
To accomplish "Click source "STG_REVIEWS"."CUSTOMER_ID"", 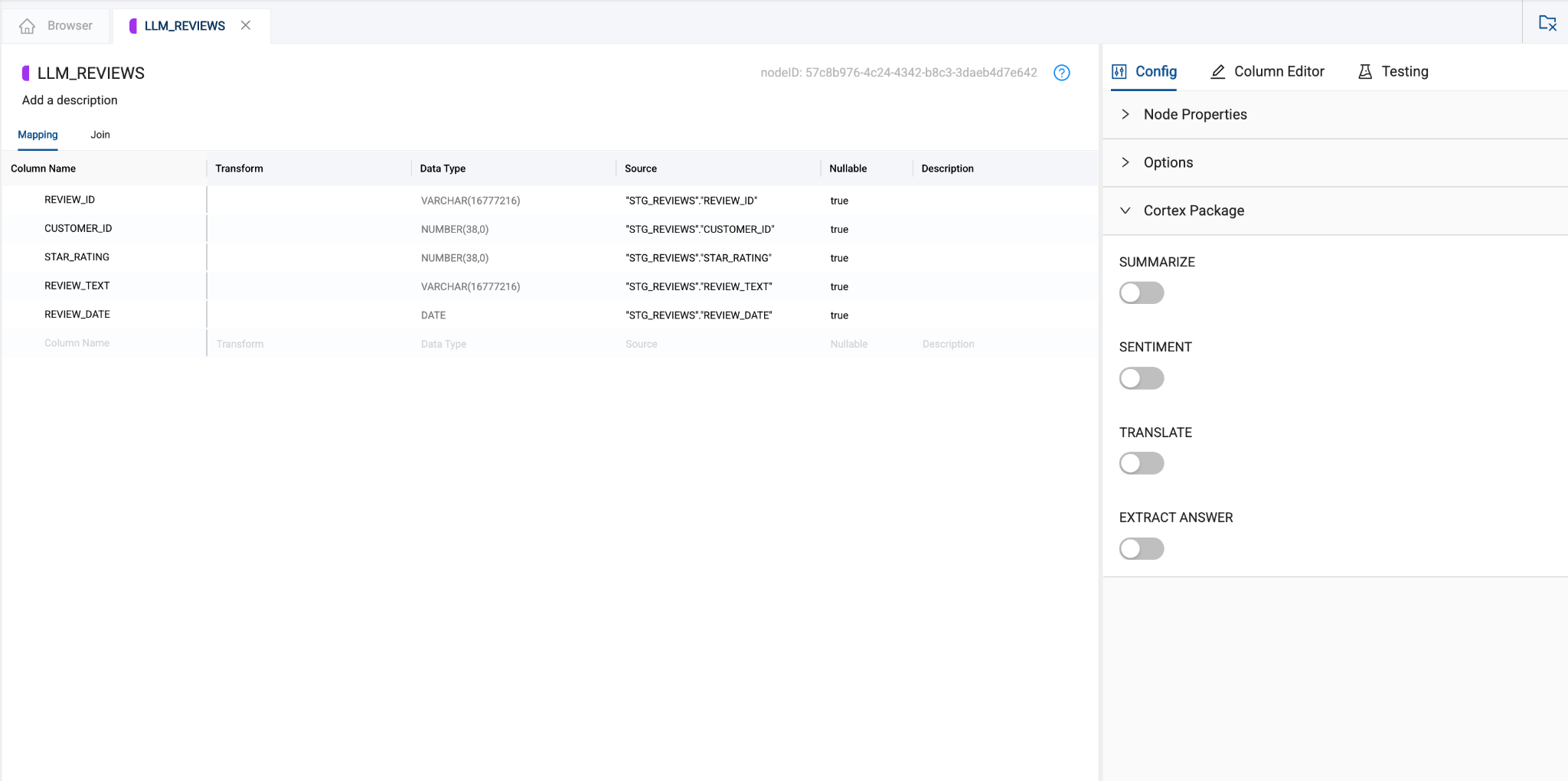I will click(700, 230).
